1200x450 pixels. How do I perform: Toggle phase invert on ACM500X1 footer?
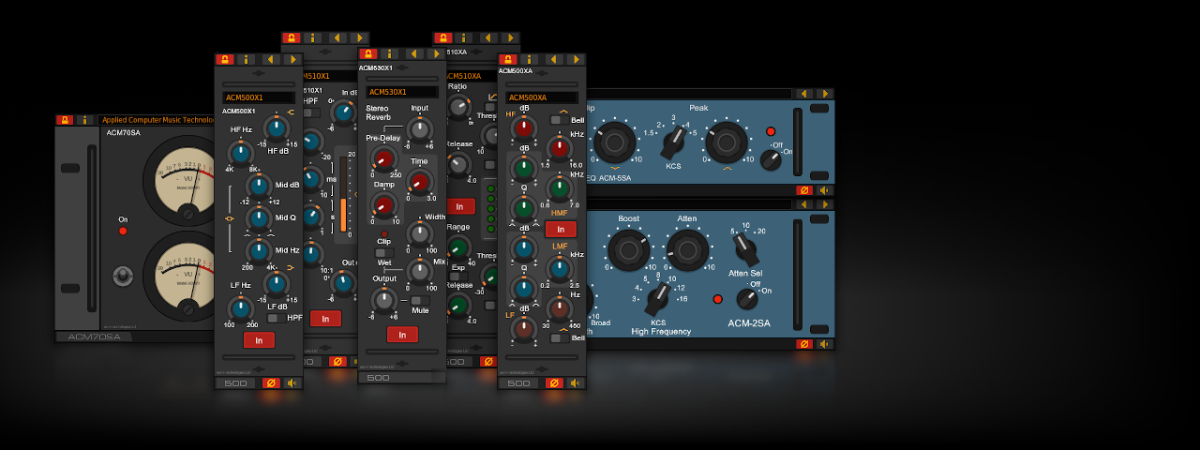pos(270,383)
